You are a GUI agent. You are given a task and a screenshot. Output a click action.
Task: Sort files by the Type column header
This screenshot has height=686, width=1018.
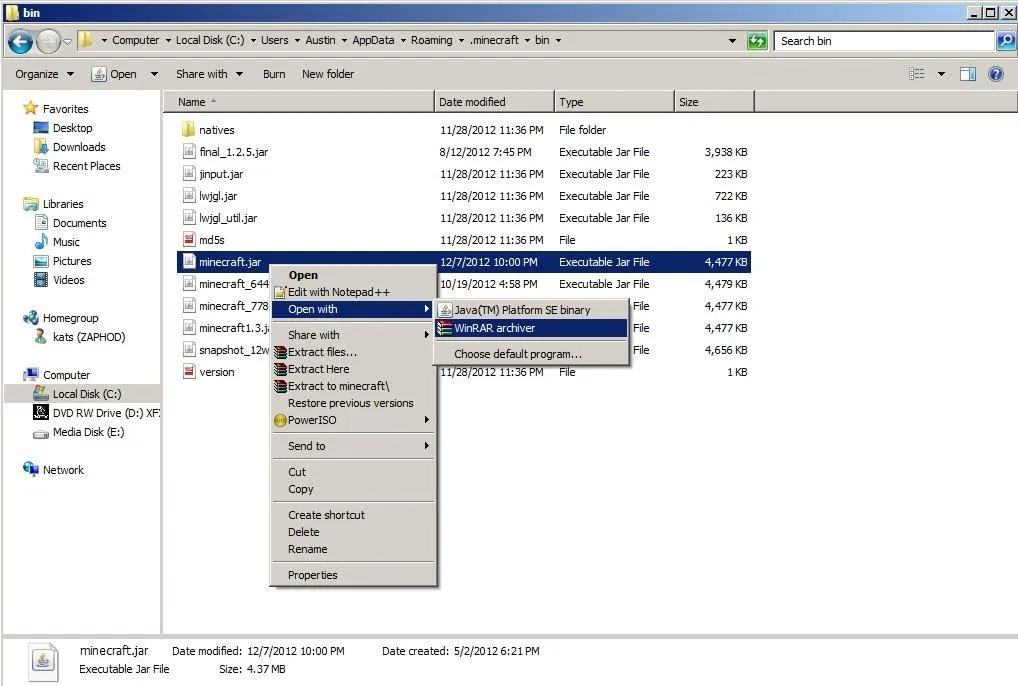coord(614,102)
